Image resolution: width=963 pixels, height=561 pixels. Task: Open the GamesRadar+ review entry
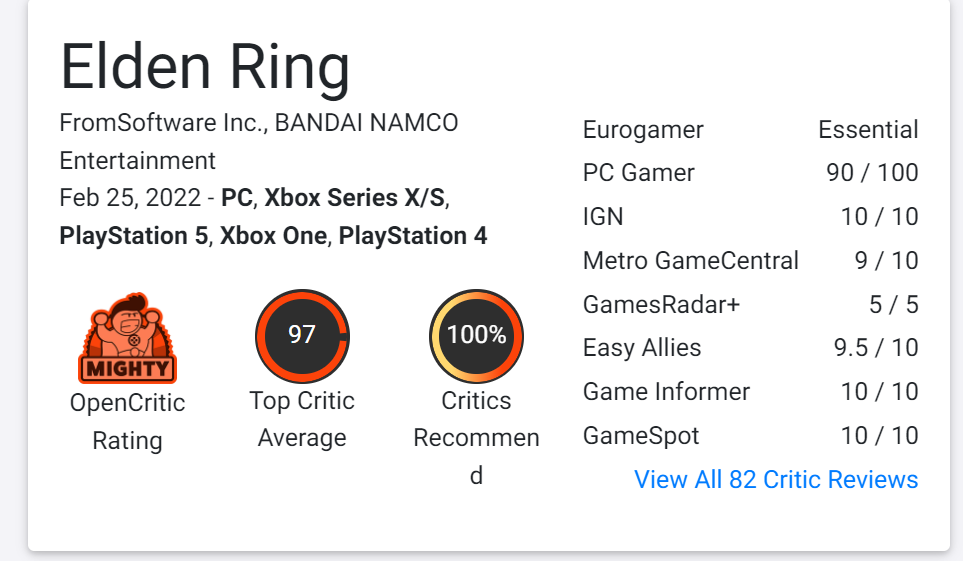click(751, 304)
